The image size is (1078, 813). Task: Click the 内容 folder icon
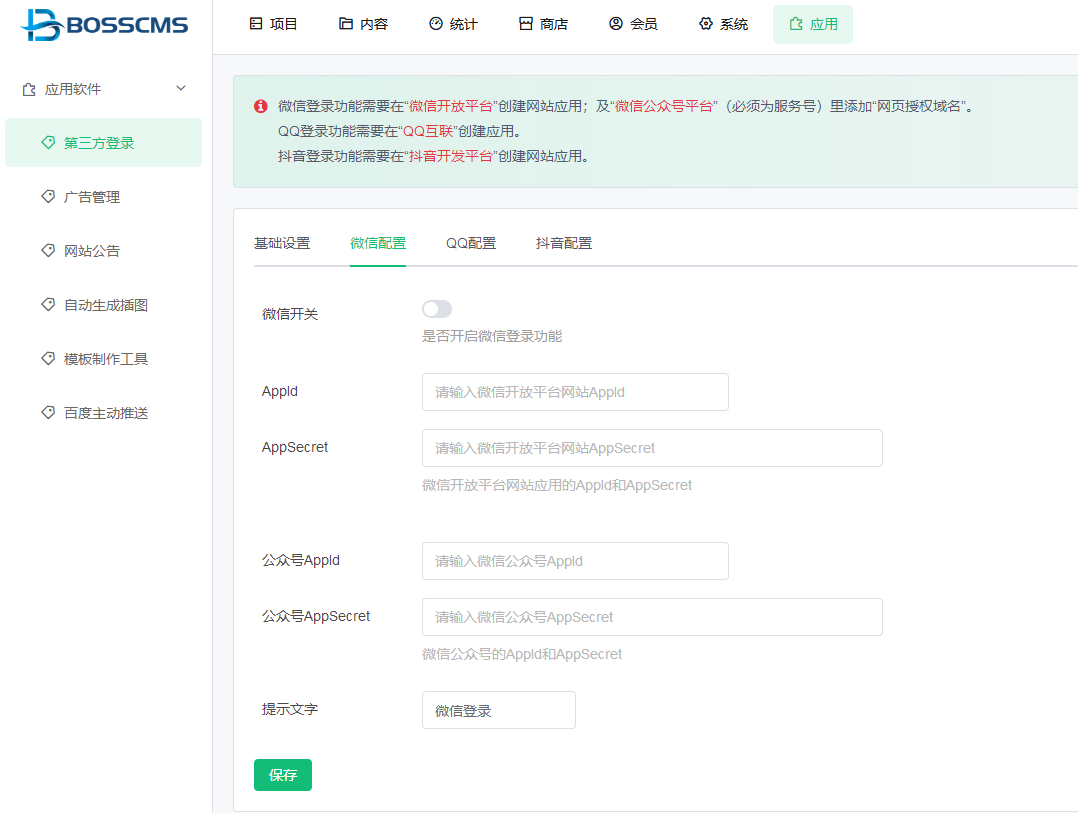point(346,24)
